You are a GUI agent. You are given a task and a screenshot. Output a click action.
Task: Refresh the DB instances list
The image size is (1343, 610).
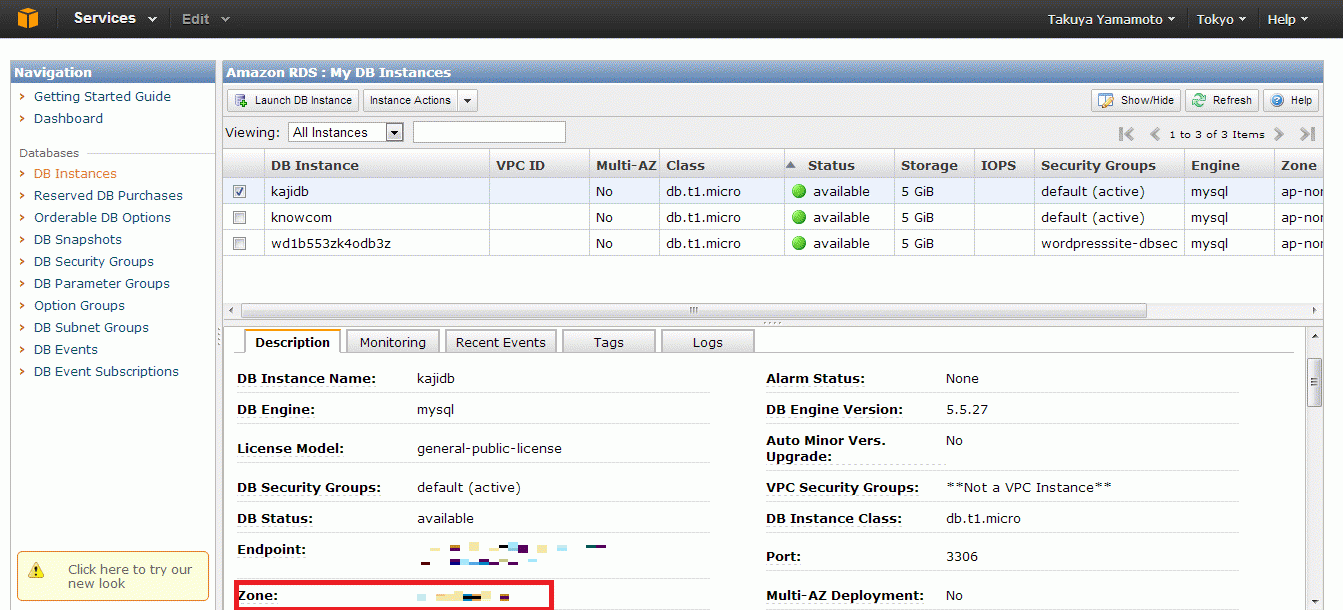[x=1222, y=100]
